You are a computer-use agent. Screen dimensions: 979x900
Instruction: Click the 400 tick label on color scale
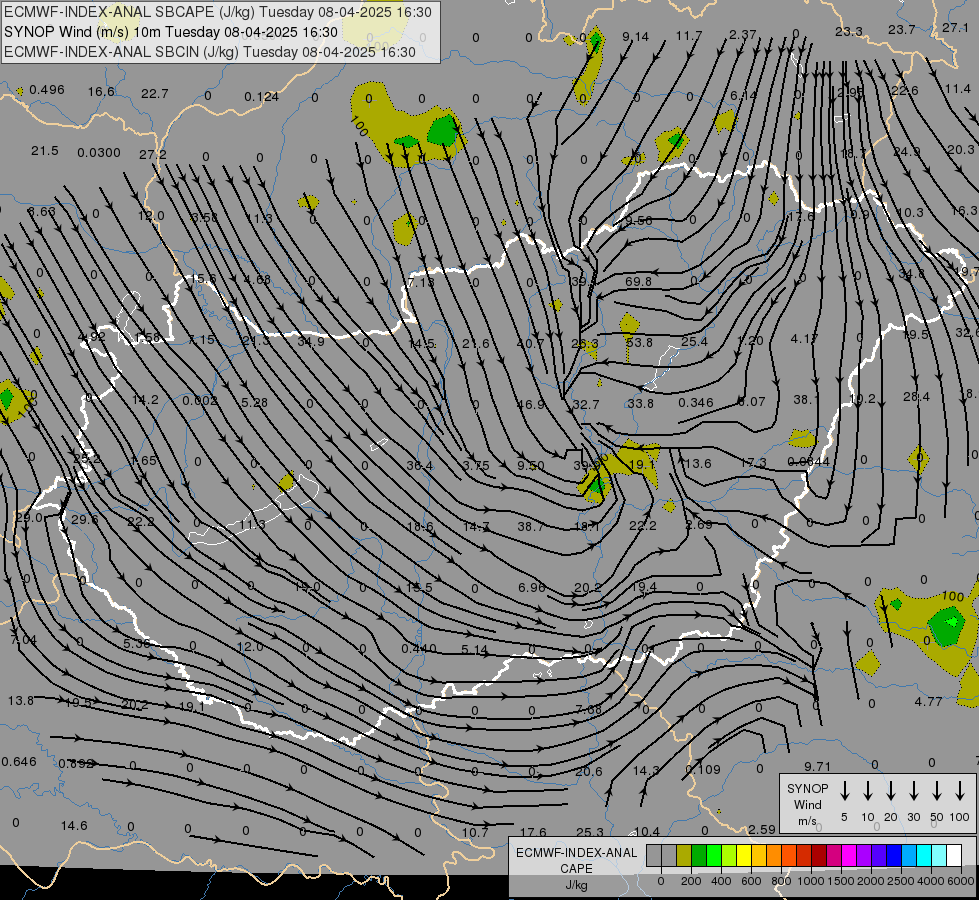tap(721, 881)
